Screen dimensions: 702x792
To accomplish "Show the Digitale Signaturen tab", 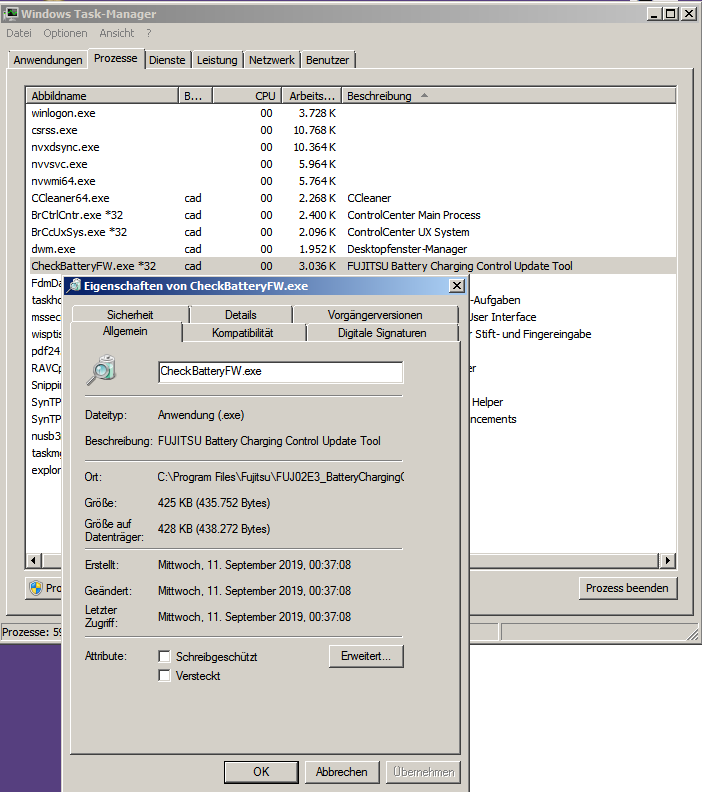I will [x=382, y=333].
